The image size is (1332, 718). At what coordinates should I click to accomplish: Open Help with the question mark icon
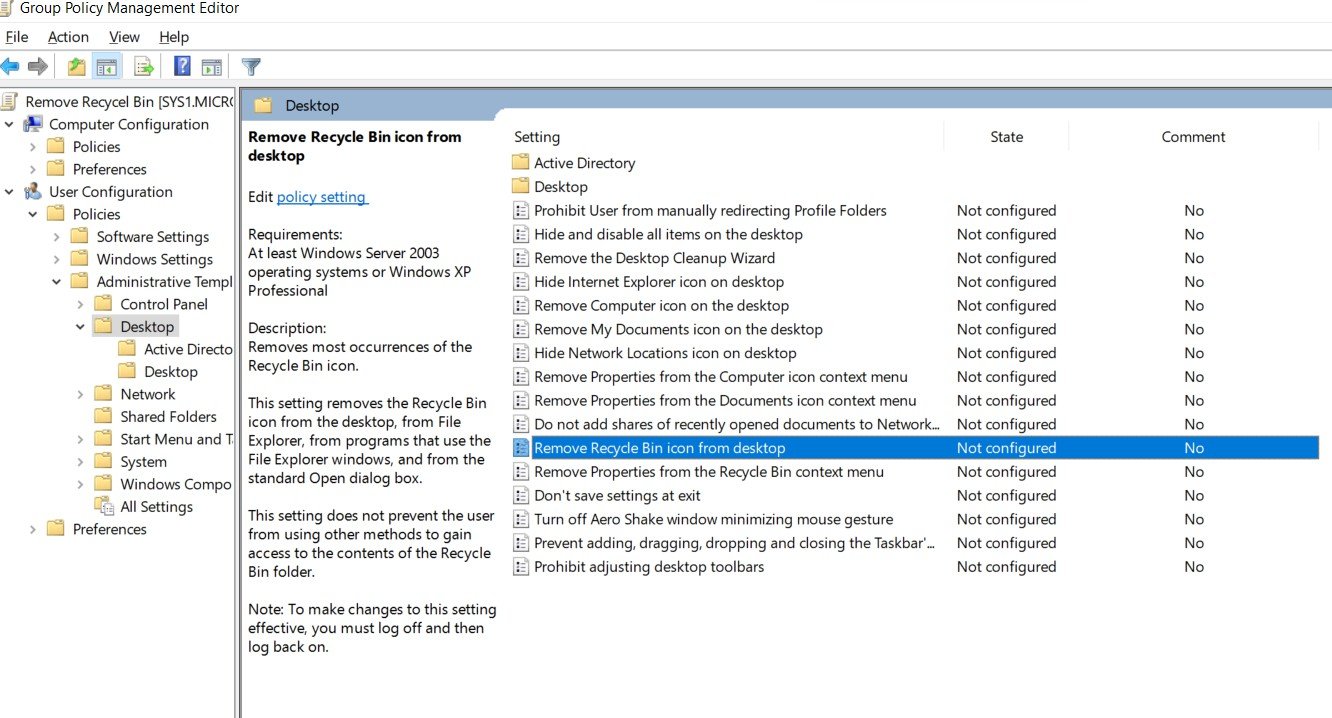(182, 67)
